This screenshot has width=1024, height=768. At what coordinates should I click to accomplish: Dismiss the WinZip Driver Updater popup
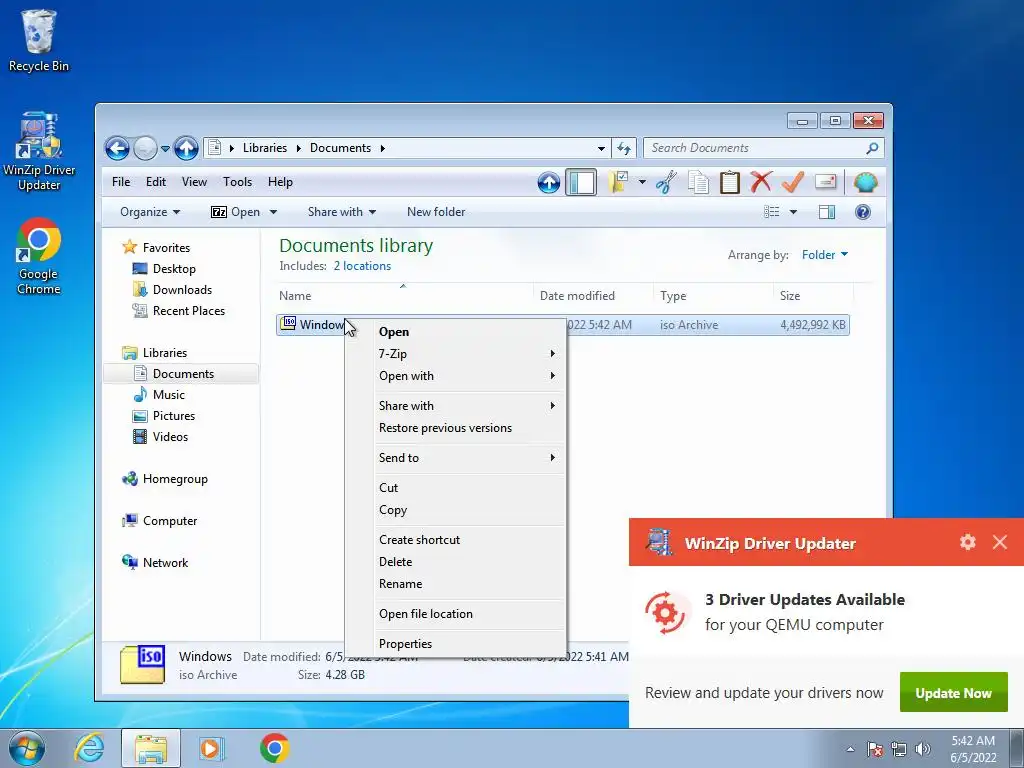(999, 542)
